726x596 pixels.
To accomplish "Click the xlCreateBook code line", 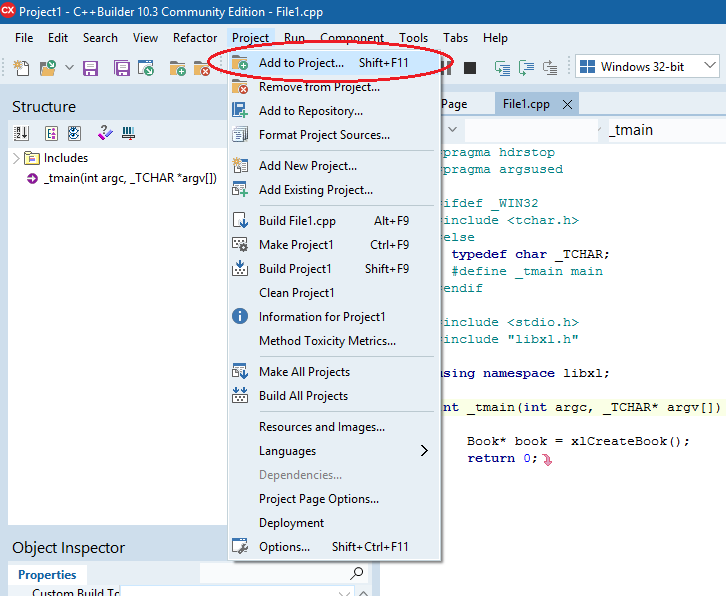I will [x=578, y=441].
